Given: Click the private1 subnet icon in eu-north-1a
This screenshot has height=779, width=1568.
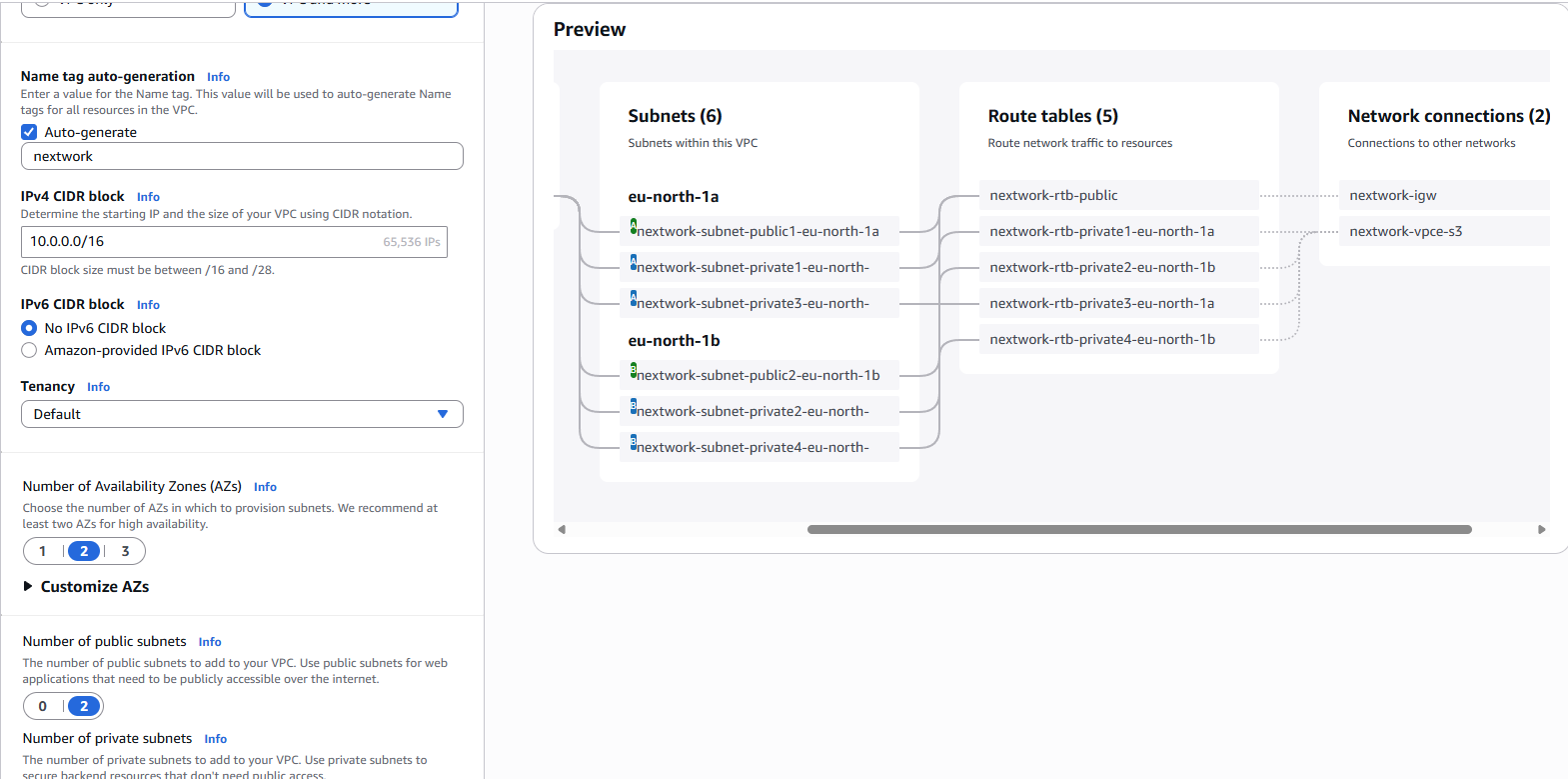Looking at the screenshot, I should click(634, 264).
